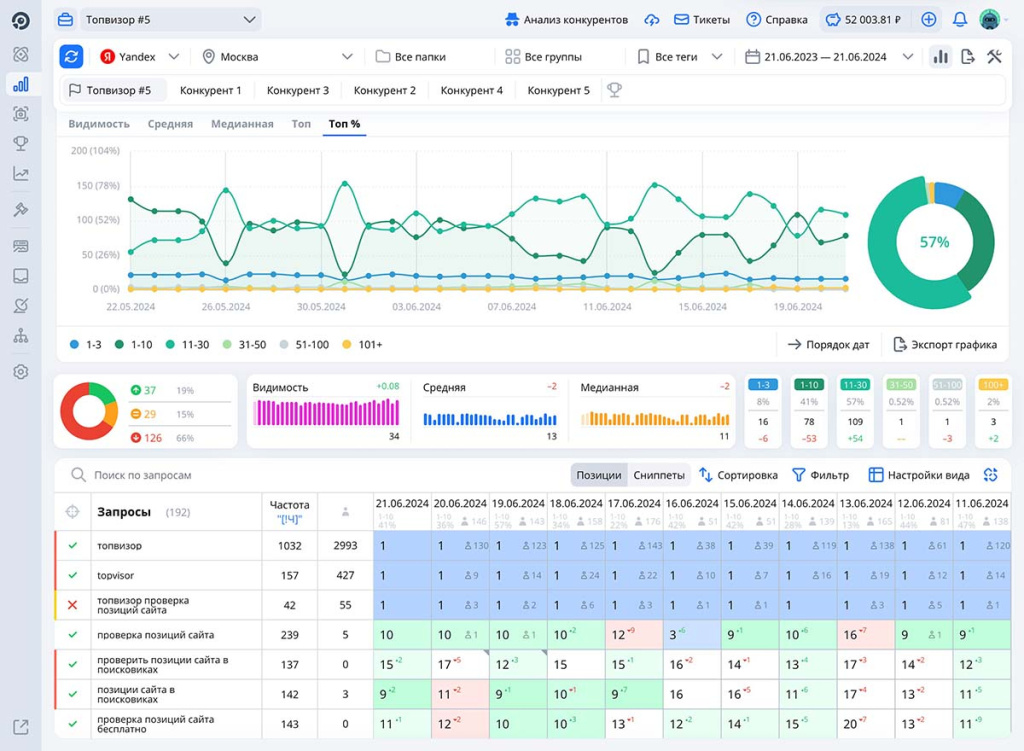This screenshot has width=1024, height=751.
Task: Click the blue refresh positions button
Action: coord(71,57)
